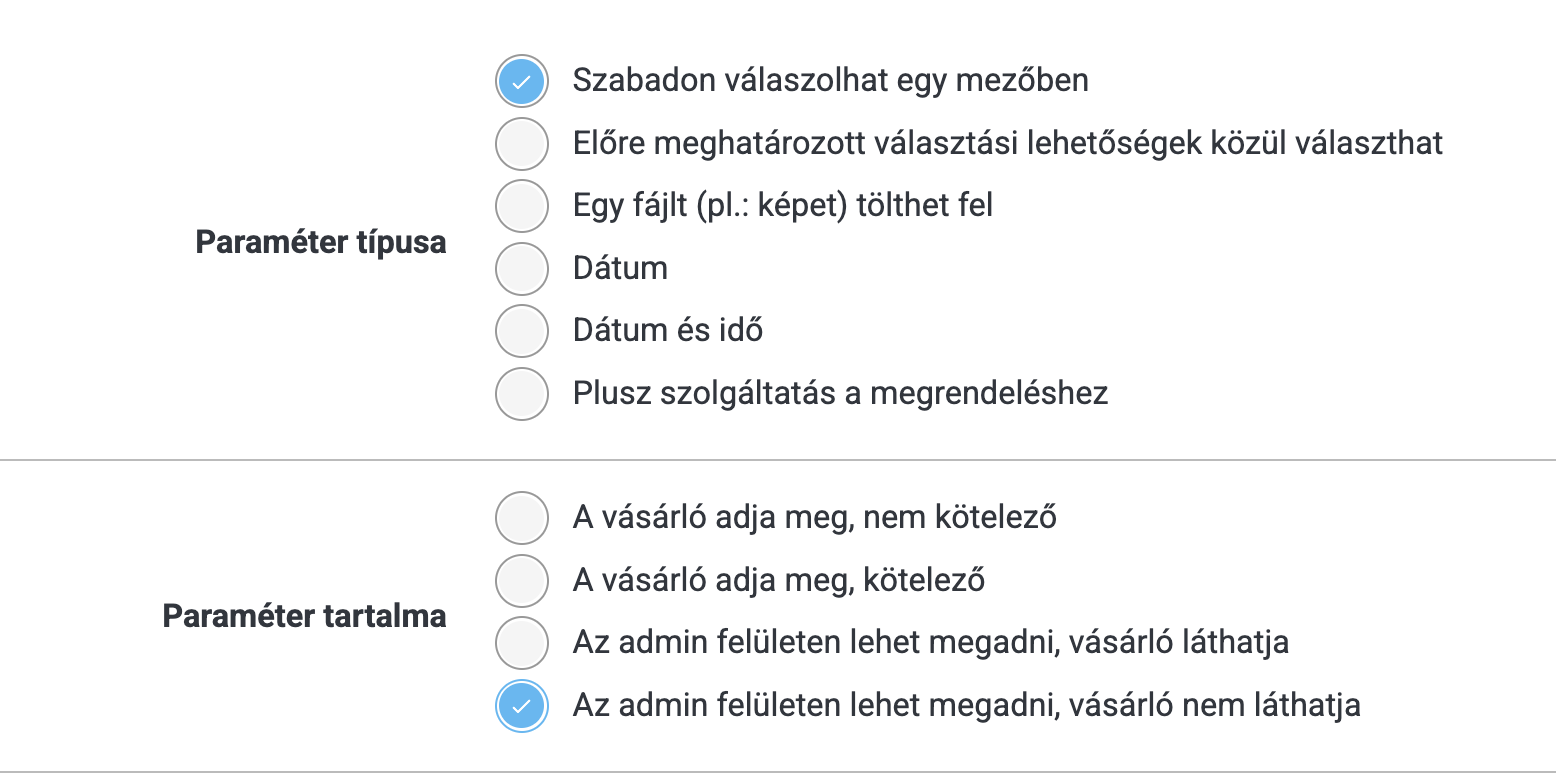The width and height of the screenshot is (1556, 774).
Task: Click the 'Szabadon válaszolhat egy mezőben' label text
Action: tap(830, 80)
